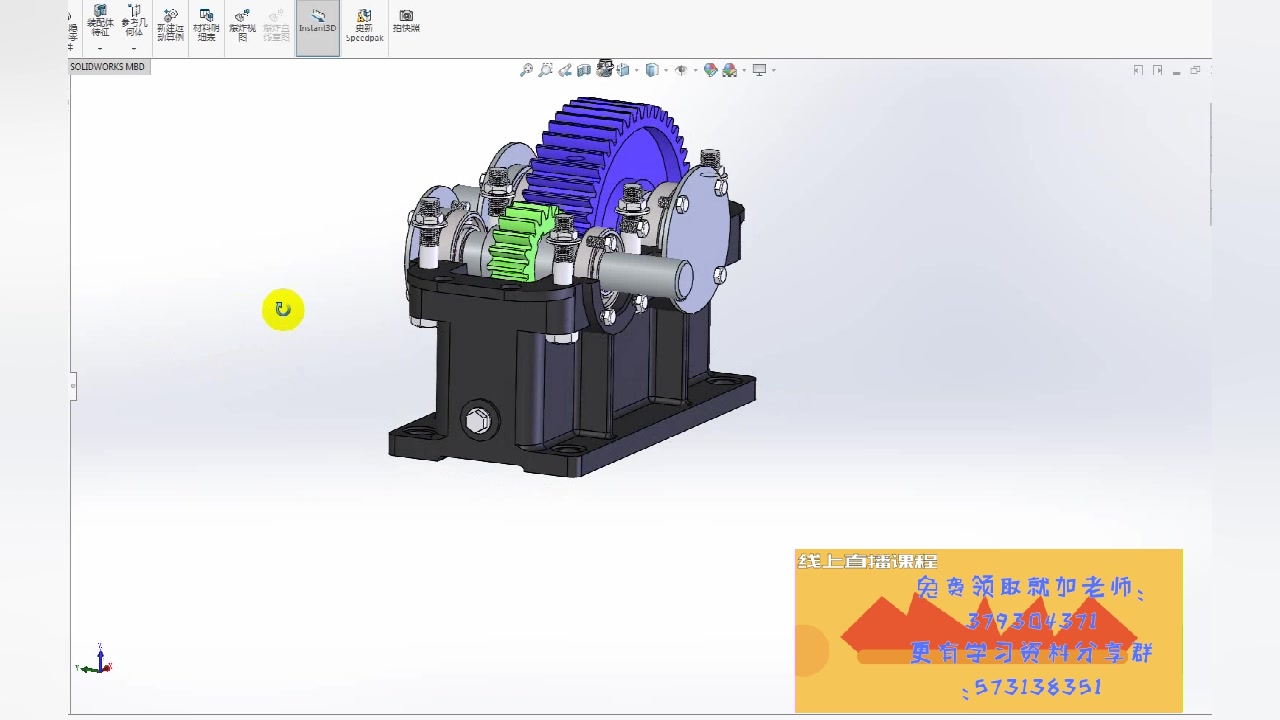Screen dimensions: 1280x720
Task: Click the Previous View icon
Action: click(x=565, y=70)
